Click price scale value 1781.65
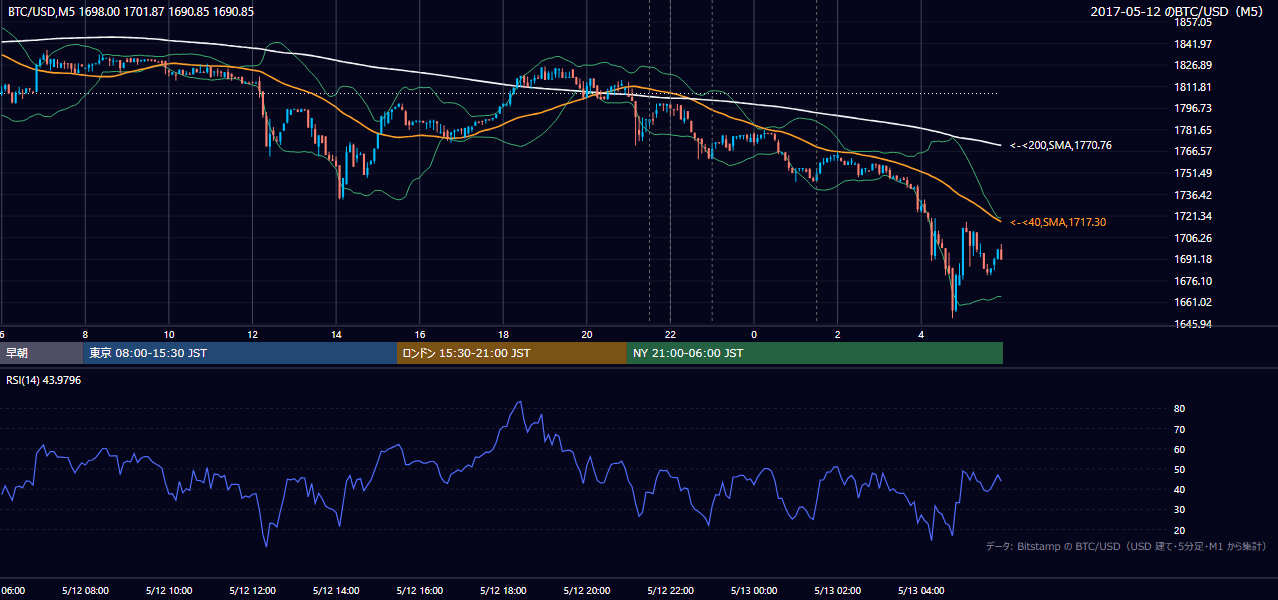Image resolution: width=1278 pixels, height=600 pixels. pos(1193,130)
